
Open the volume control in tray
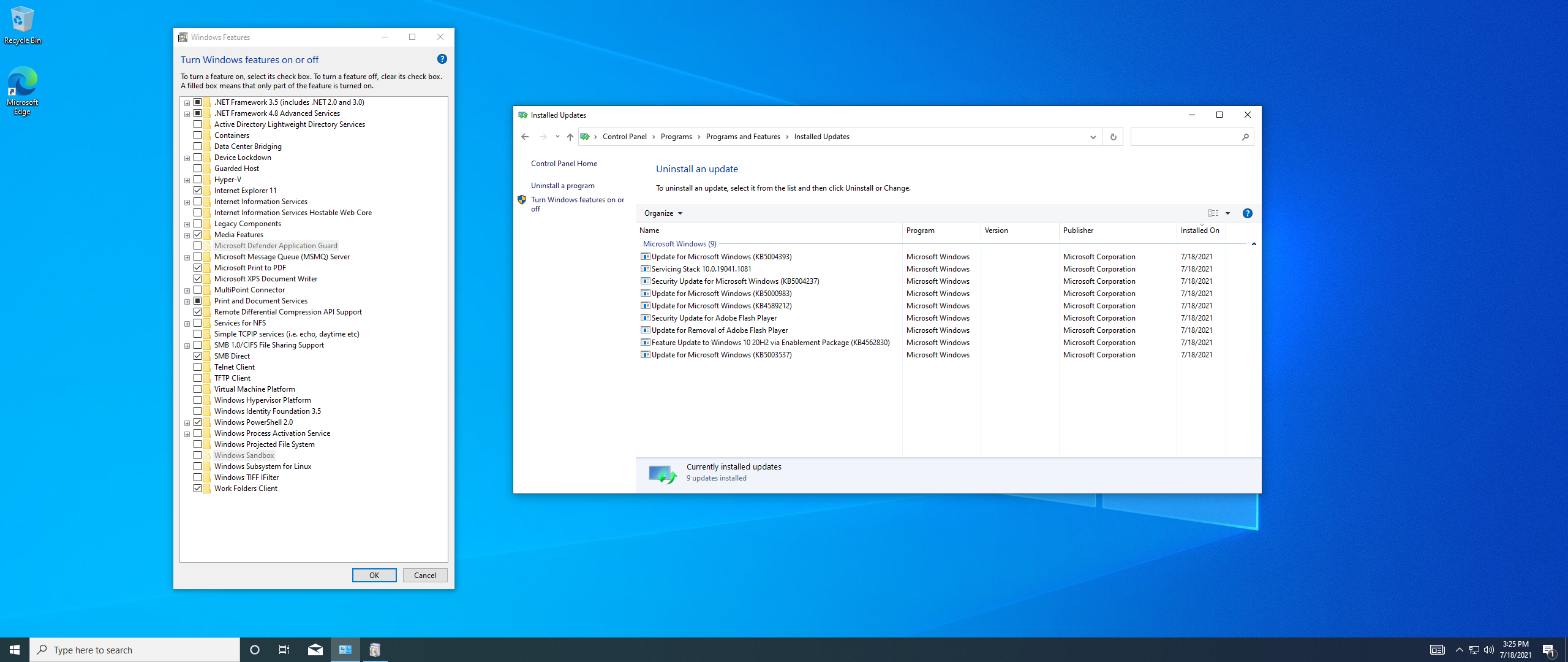coord(1489,650)
